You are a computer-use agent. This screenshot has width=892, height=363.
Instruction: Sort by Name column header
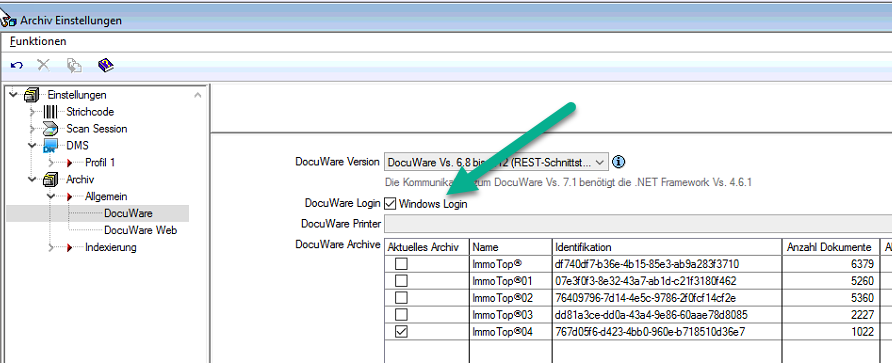(x=511, y=247)
